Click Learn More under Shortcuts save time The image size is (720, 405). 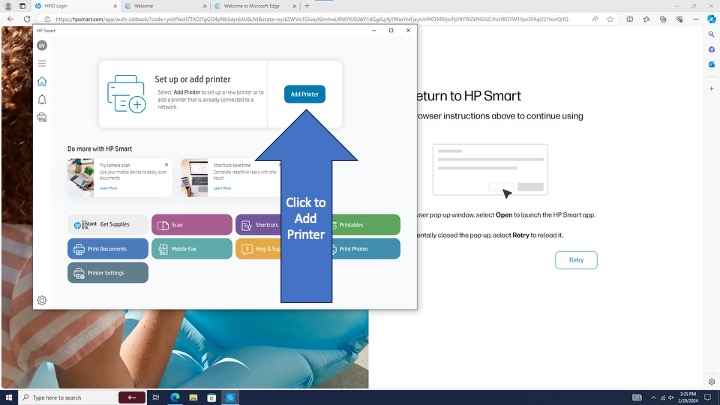pos(222,188)
